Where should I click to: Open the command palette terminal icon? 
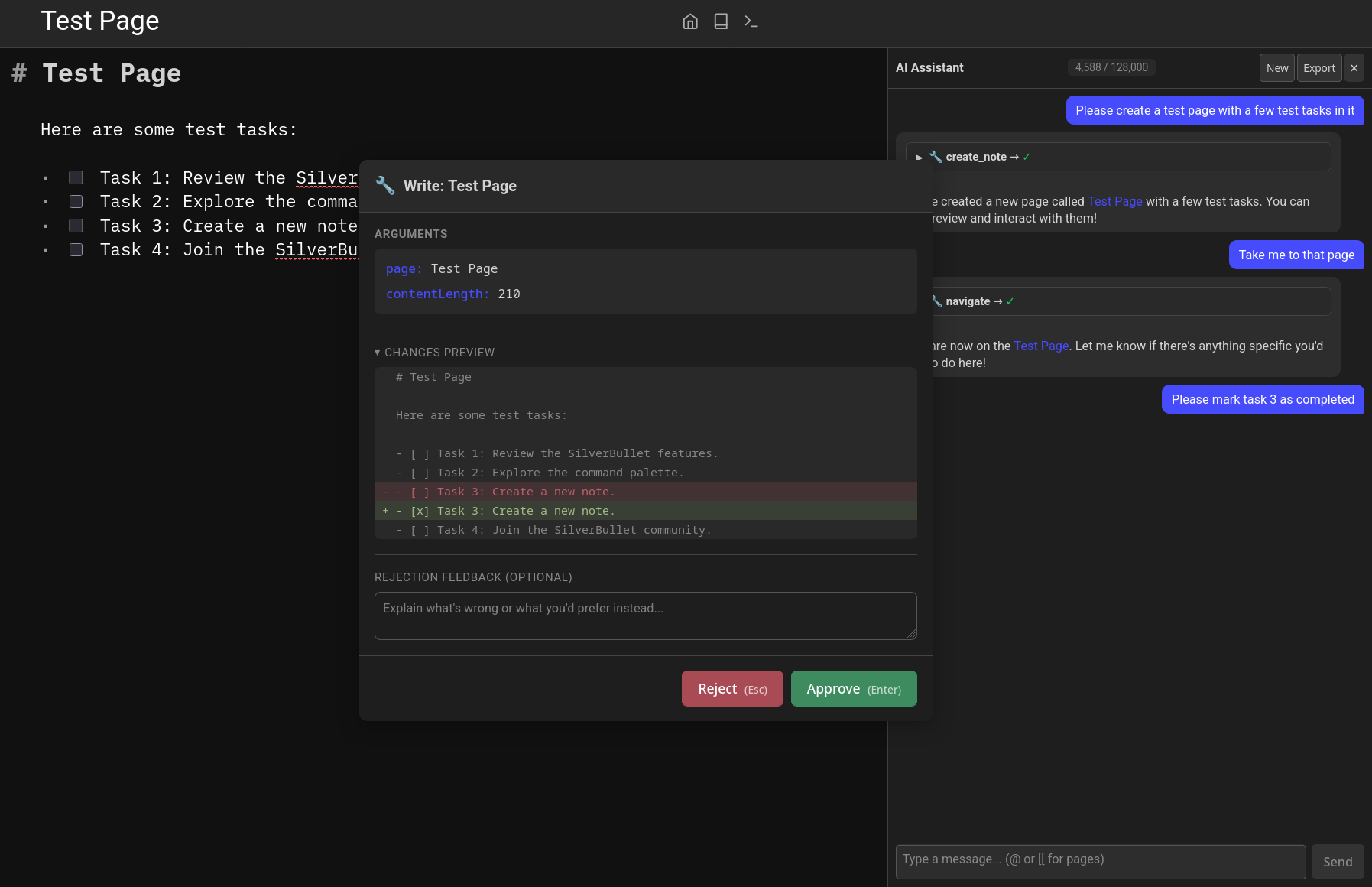(751, 21)
